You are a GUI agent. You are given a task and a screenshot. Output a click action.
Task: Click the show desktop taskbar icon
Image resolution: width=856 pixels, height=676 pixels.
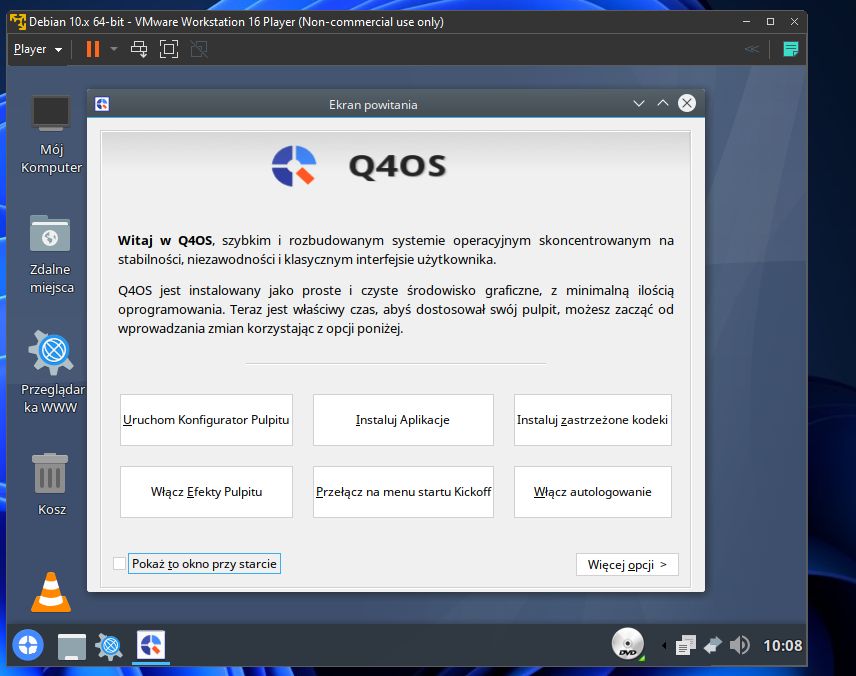tap(72, 647)
